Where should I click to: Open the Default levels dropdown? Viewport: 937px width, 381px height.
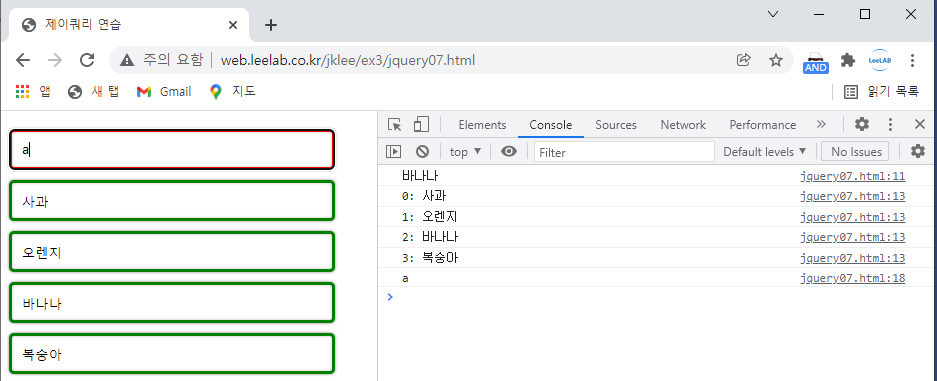[x=764, y=152]
